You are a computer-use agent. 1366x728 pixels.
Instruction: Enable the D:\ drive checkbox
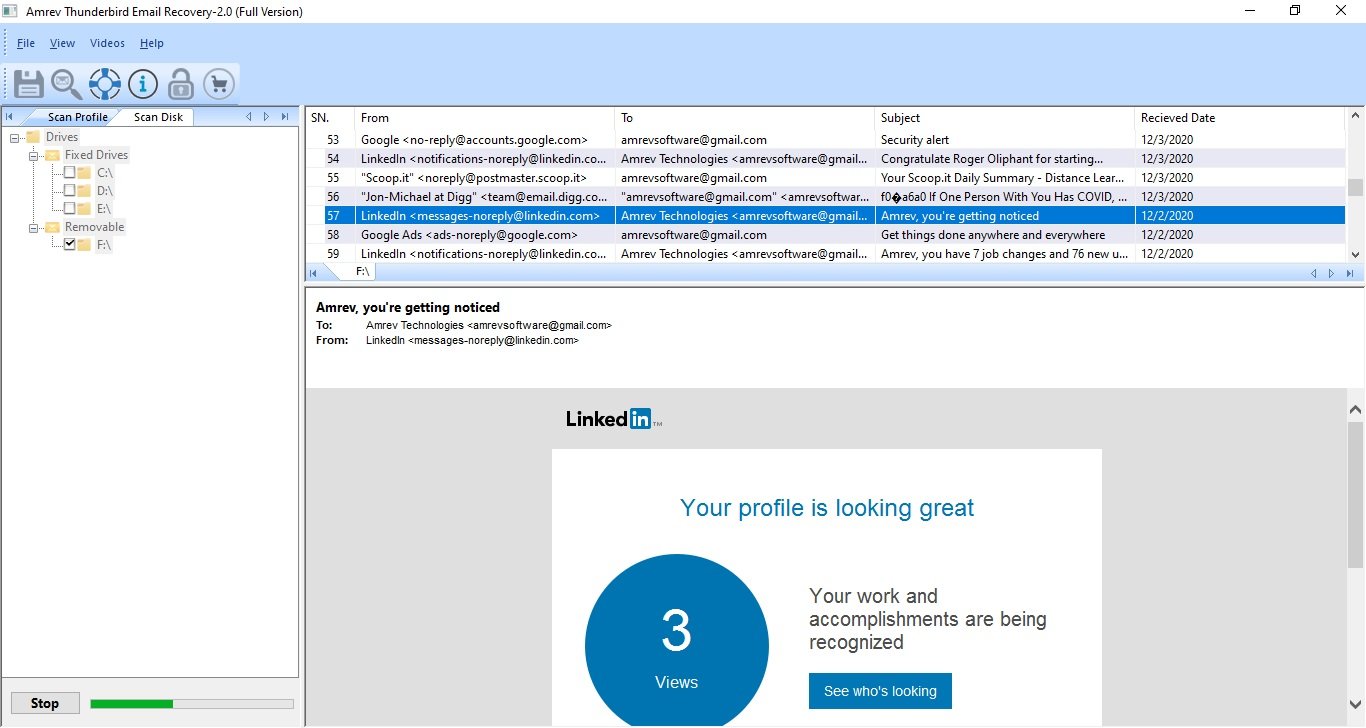point(69,191)
